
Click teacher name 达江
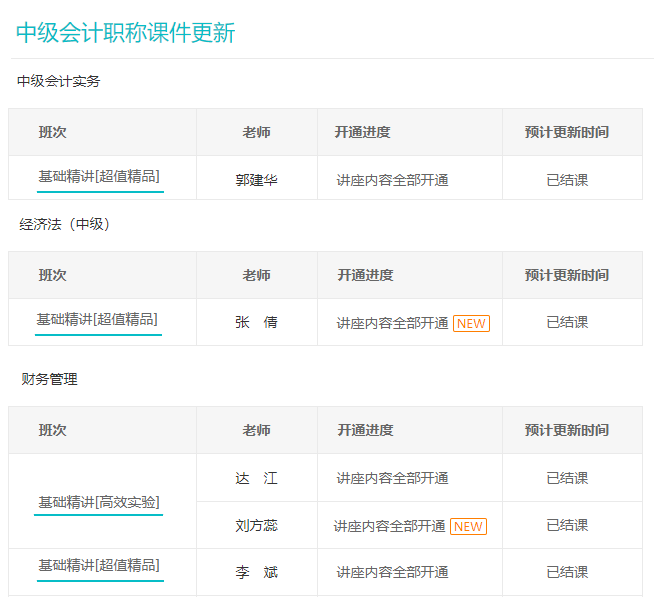[257, 478]
